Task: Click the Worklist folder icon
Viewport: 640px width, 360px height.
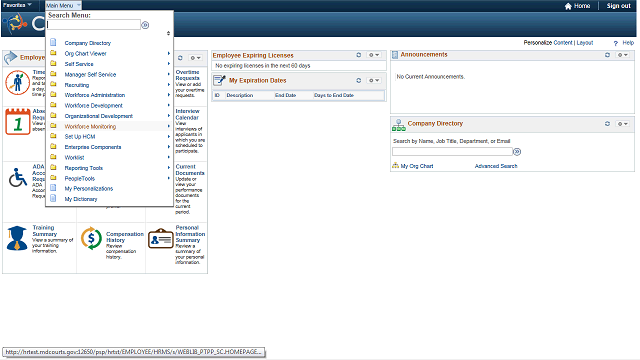Action: [53, 157]
